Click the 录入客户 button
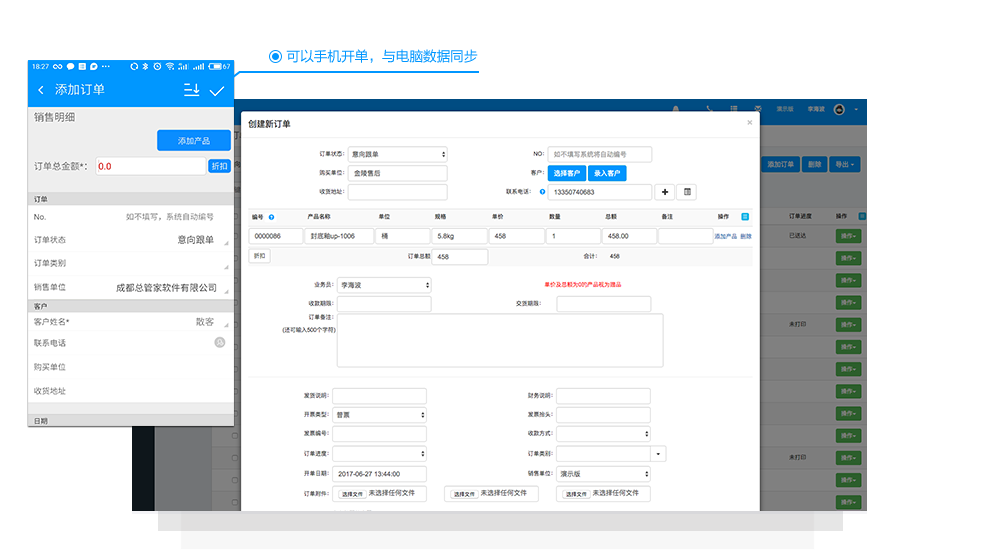The image size is (1000, 550). coord(607,174)
